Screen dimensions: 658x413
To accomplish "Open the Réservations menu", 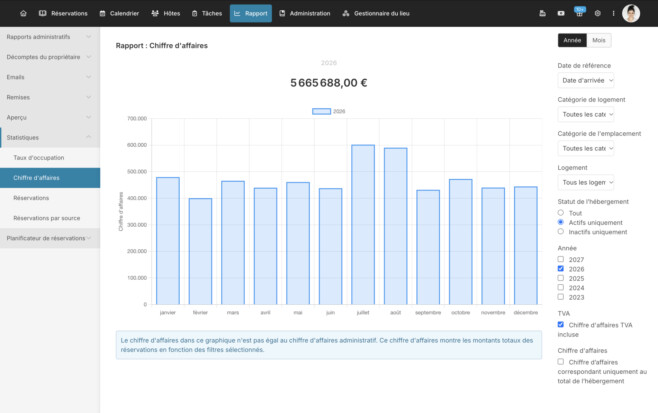I will (x=63, y=13).
